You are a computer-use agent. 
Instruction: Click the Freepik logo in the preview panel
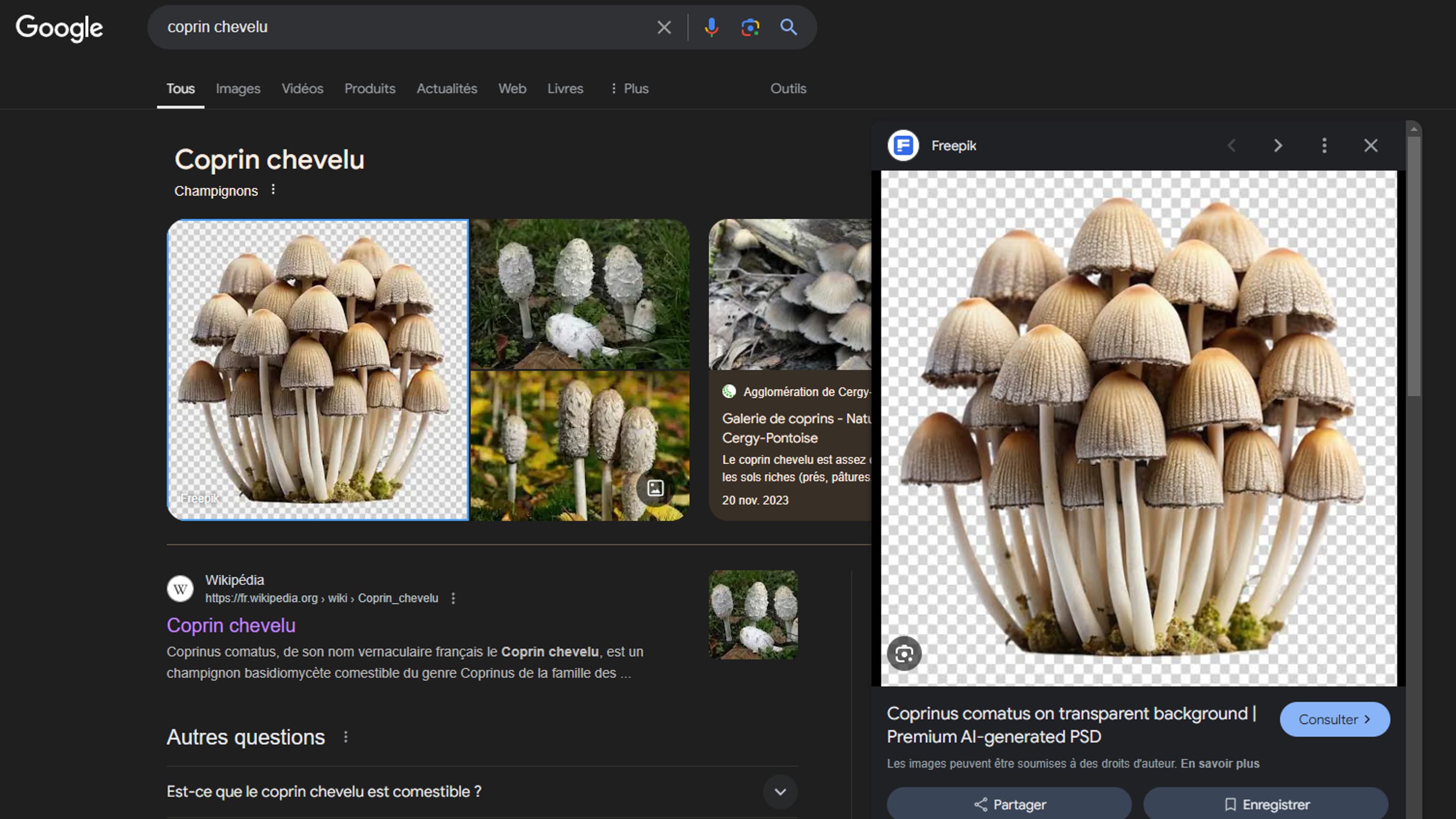(x=903, y=145)
